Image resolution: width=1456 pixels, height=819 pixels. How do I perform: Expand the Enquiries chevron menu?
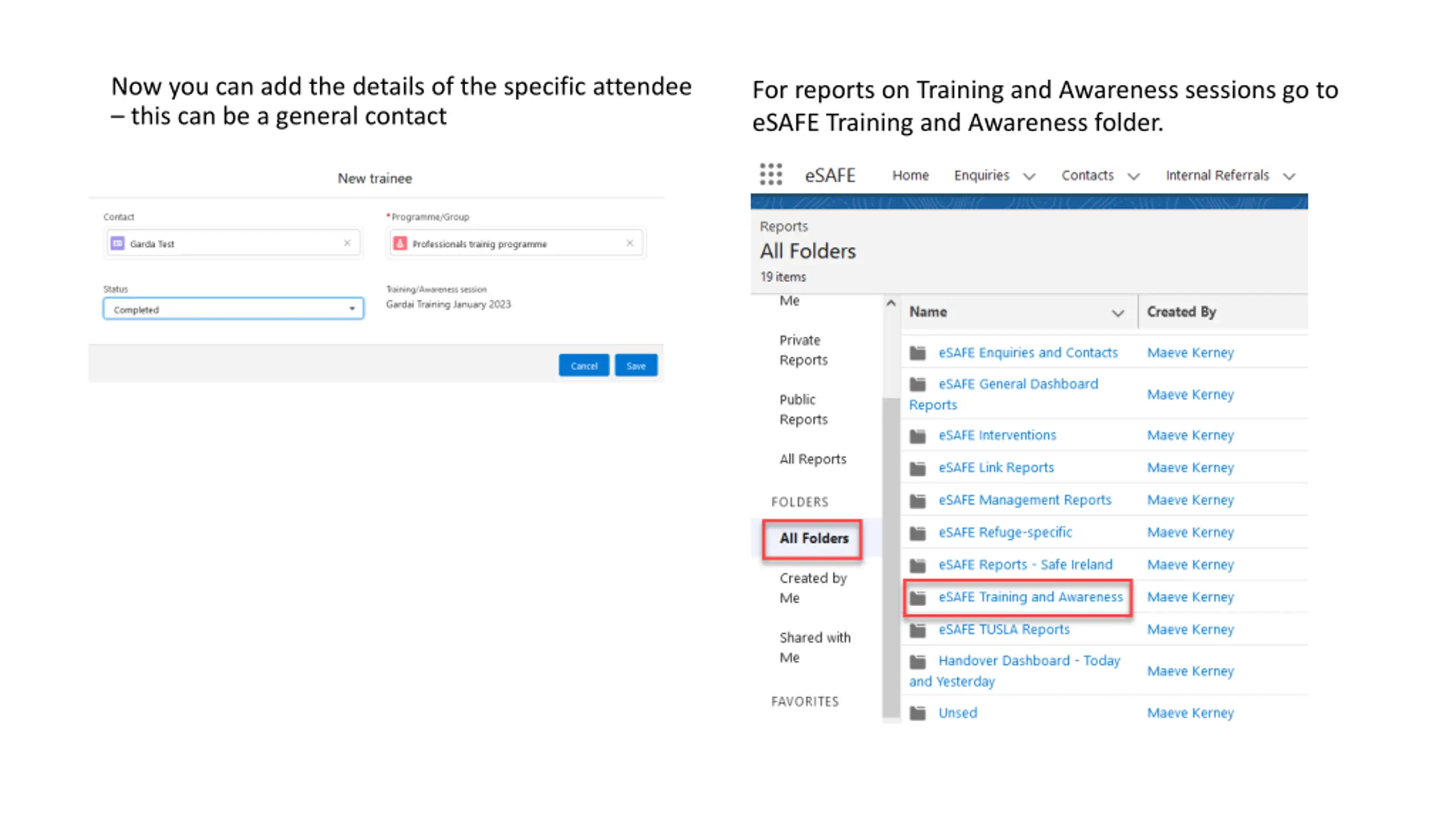pos(1029,176)
